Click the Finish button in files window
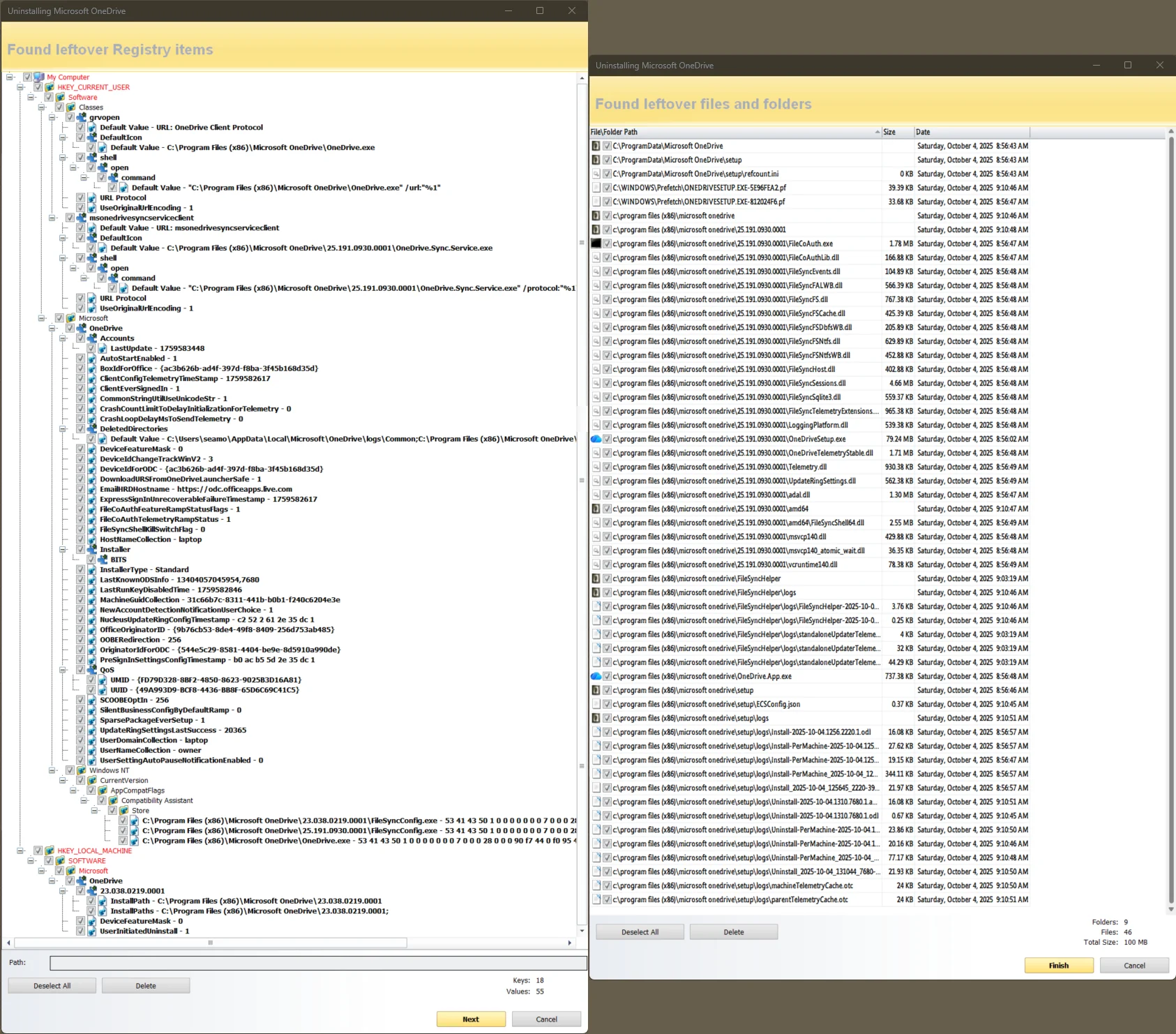The height and width of the screenshot is (1034, 1176). [x=1059, y=966]
